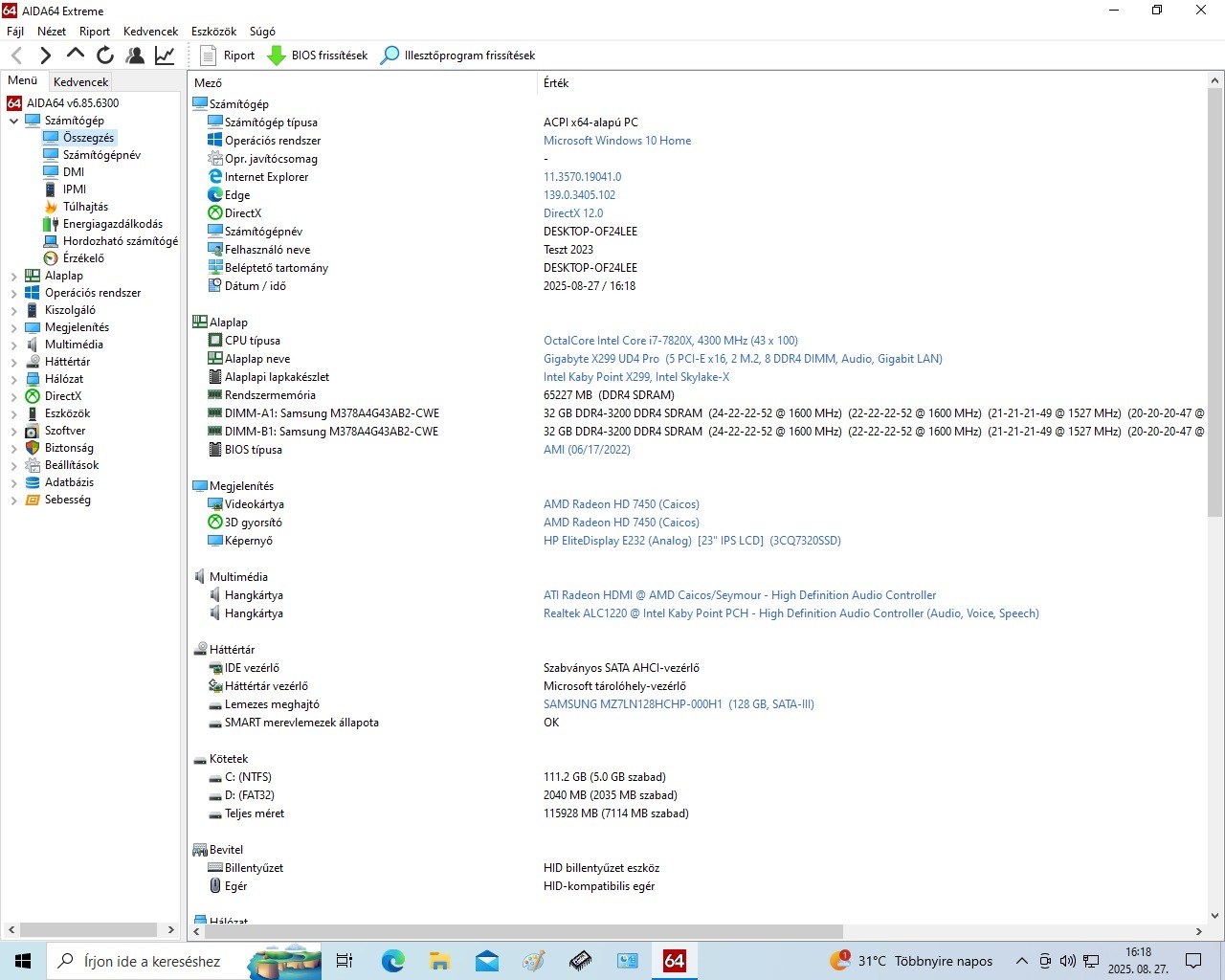Image resolution: width=1225 pixels, height=980 pixels.
Task: Open AMI (06/17/2022) BIOS link
Action: [587, 450]
